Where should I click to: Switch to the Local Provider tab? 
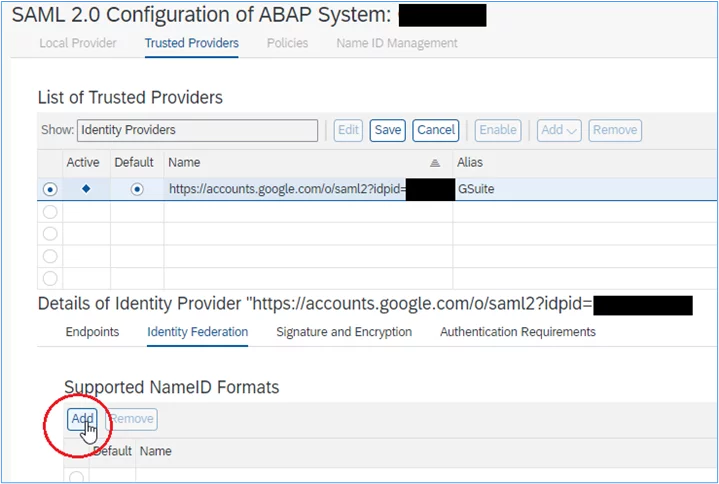[x=77, y=43]
